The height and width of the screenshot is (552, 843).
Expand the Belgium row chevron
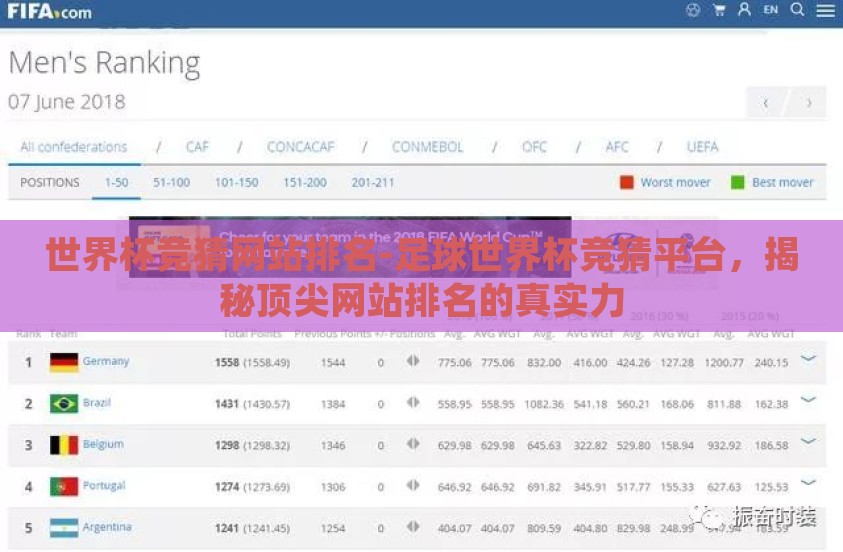click(x=808, y=441)
